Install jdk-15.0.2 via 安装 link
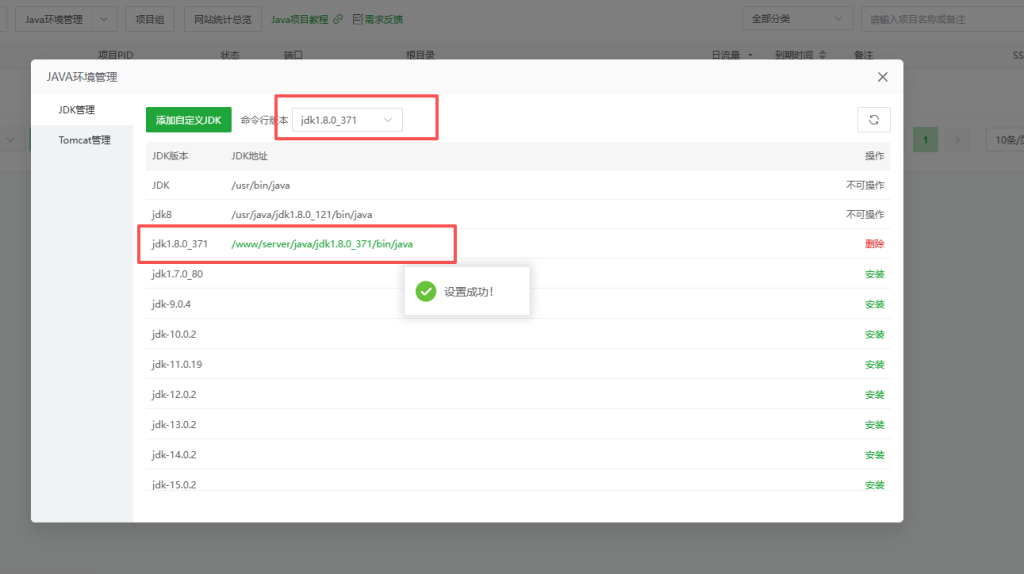 874,485
